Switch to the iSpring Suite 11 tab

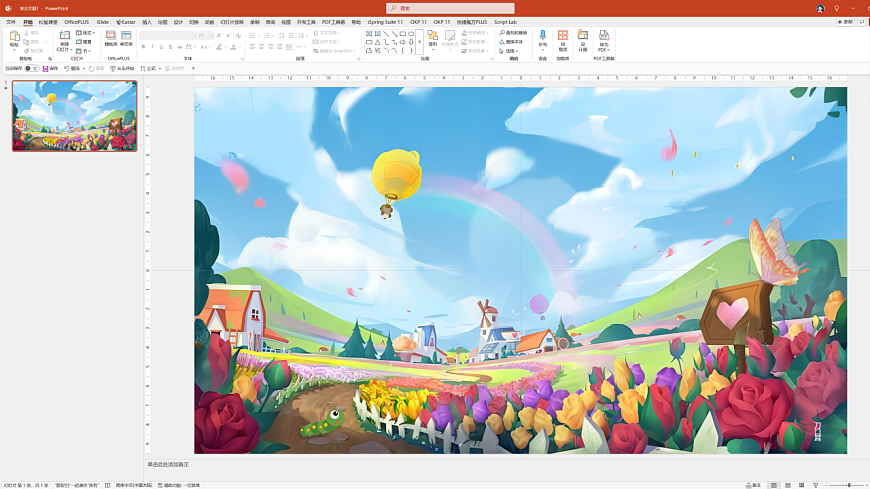pos(385,22)
